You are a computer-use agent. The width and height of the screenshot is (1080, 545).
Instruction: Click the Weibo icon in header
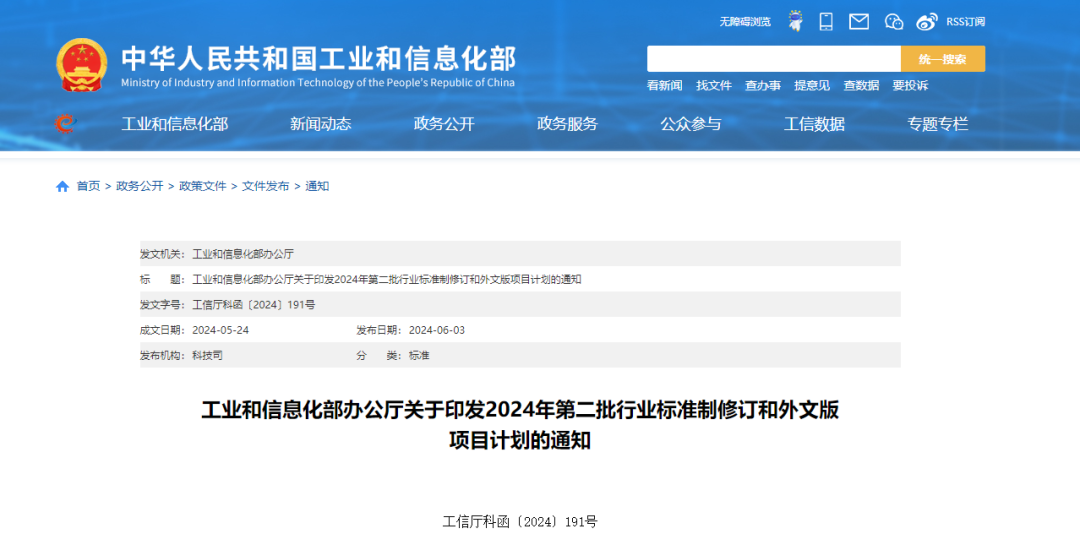927,21
